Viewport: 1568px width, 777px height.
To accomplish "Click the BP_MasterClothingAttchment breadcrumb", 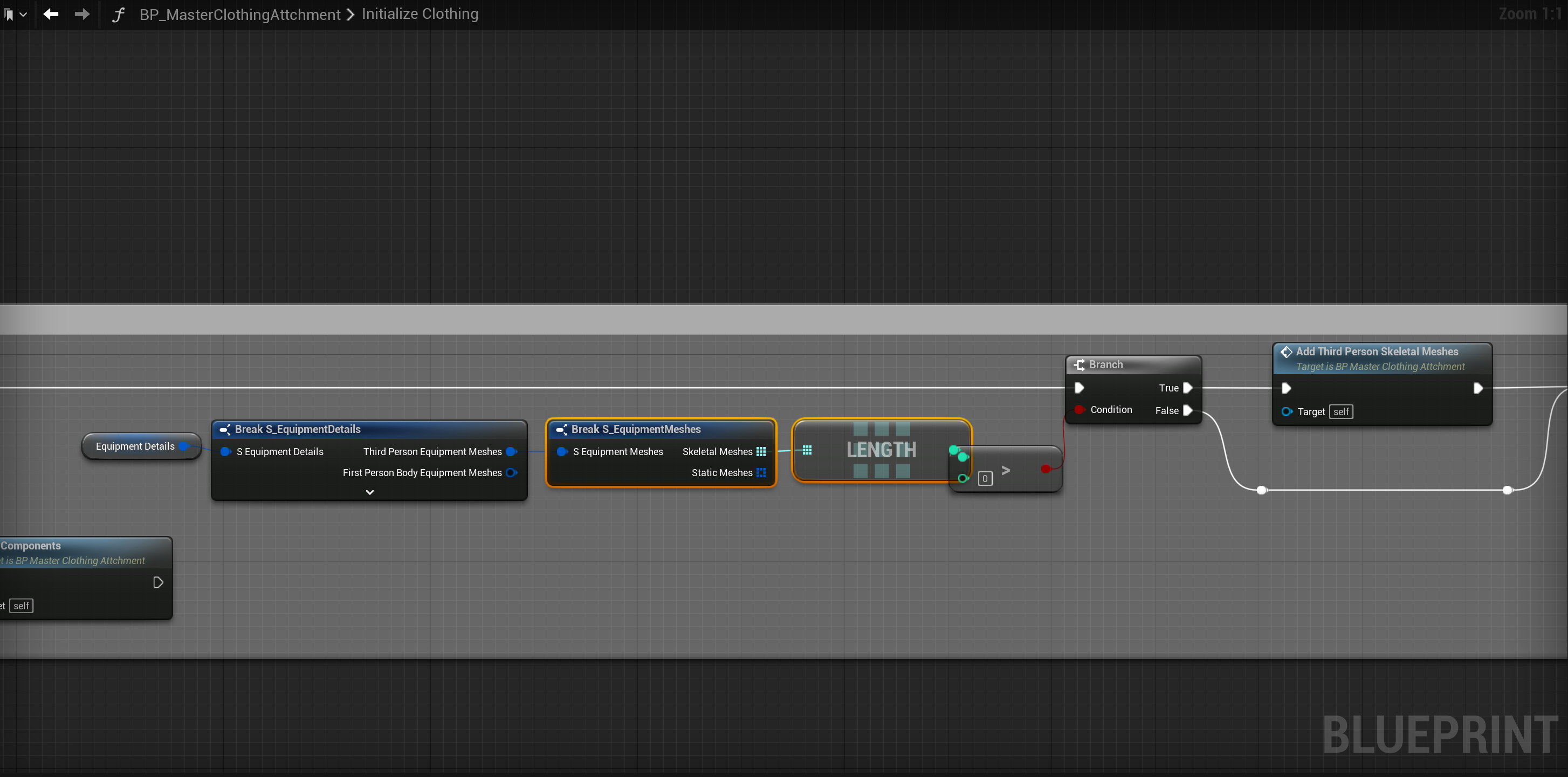I will tap(240, 14).
